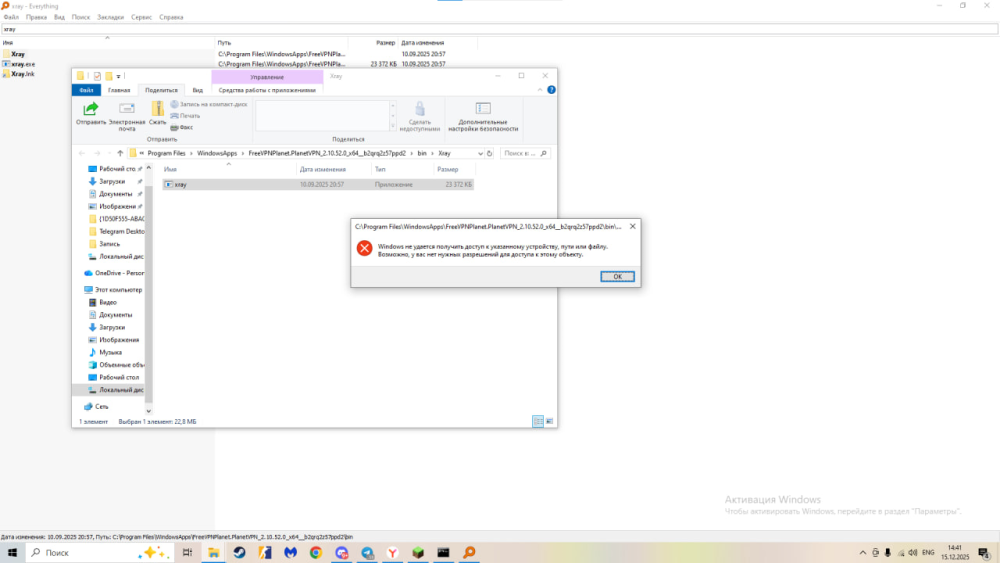
Task: Open Task View on the taskbar
Action: click(x=188, y=553)
